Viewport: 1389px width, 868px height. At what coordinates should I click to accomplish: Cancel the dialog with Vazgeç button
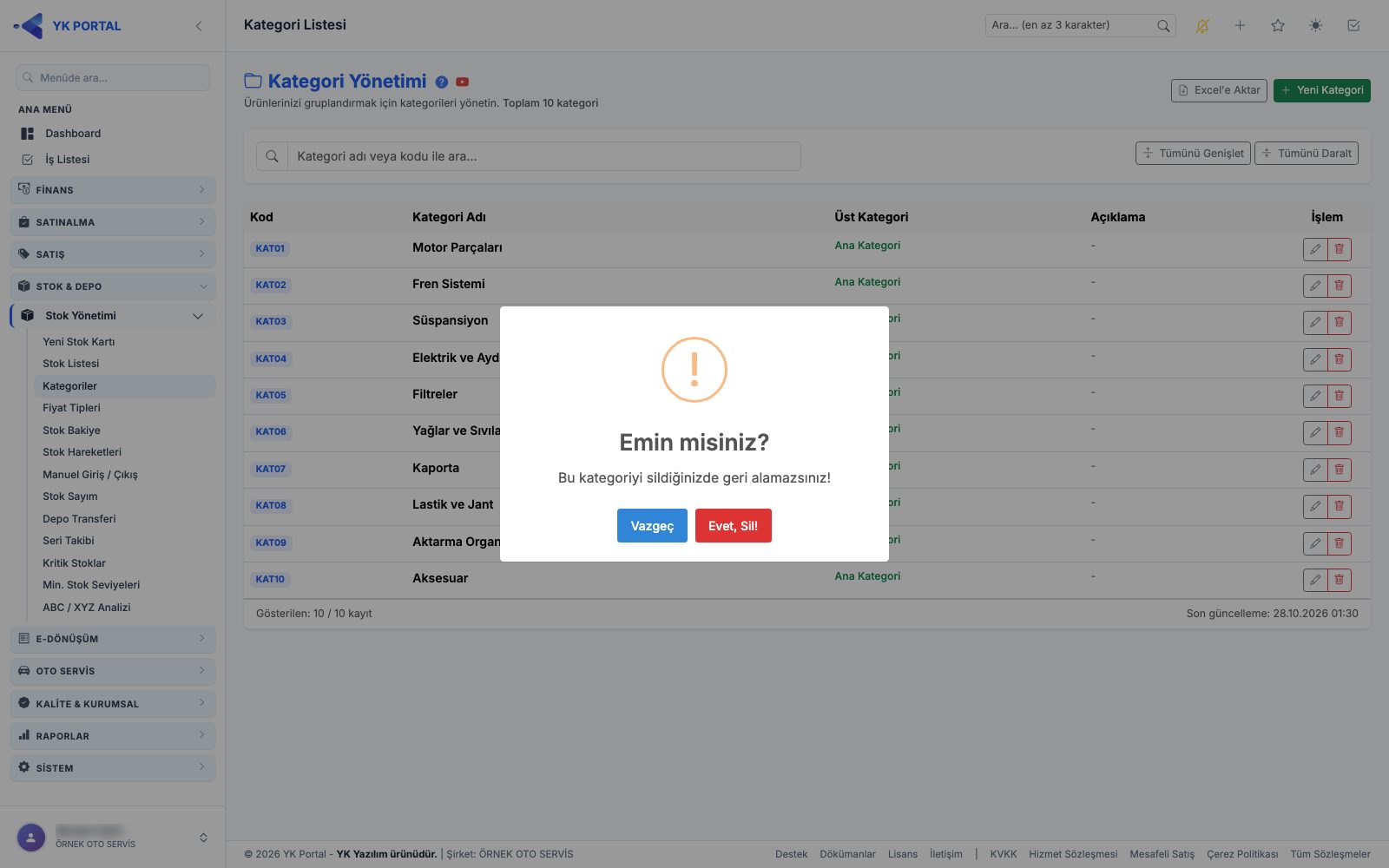[x=652, y=526]
